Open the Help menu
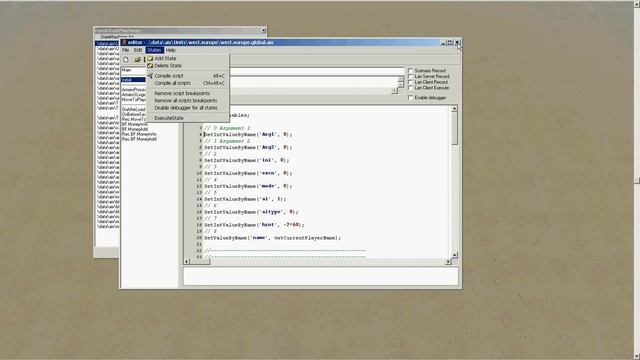 [171, 50]
